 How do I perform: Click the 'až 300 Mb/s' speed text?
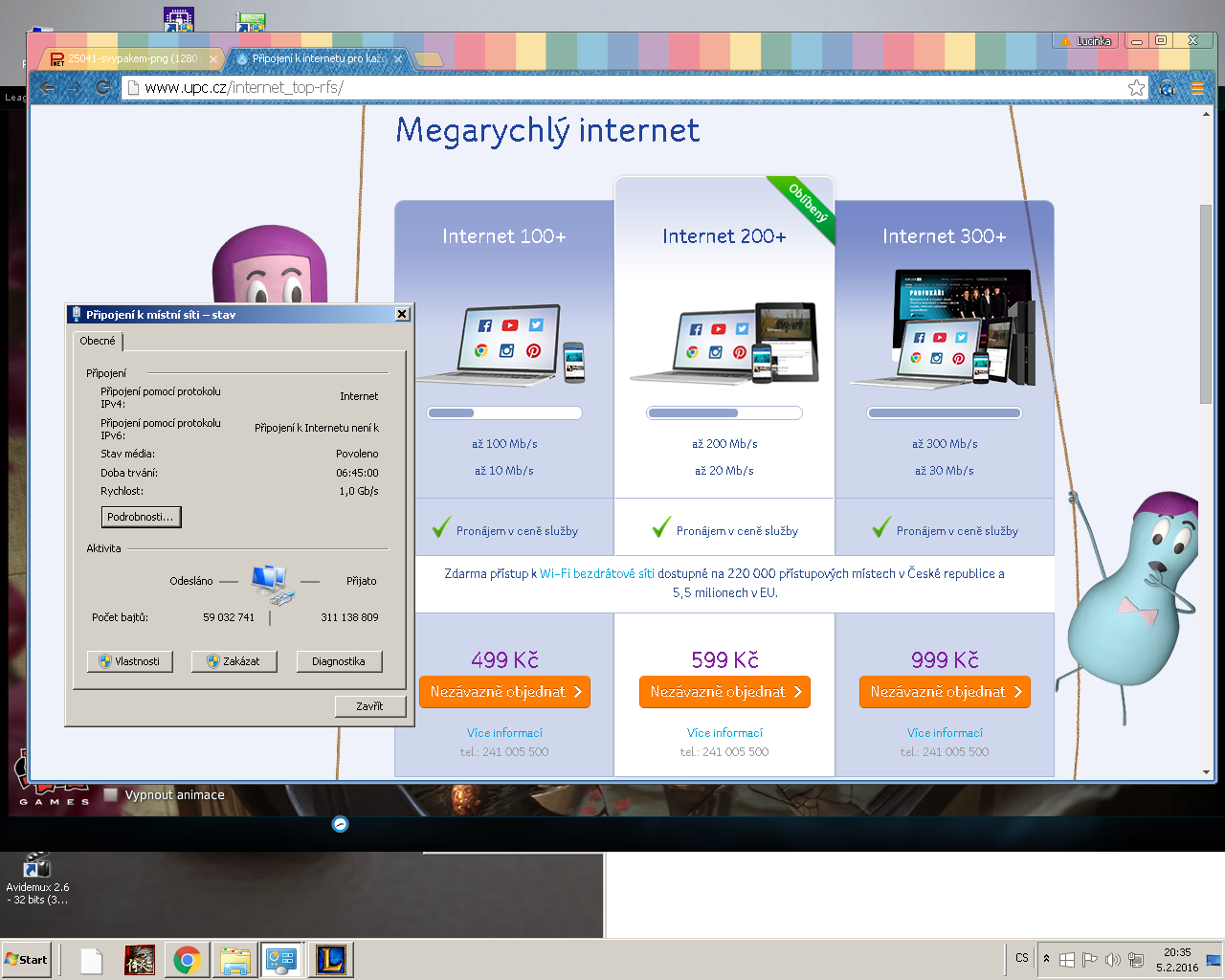(x=945, y=444)
